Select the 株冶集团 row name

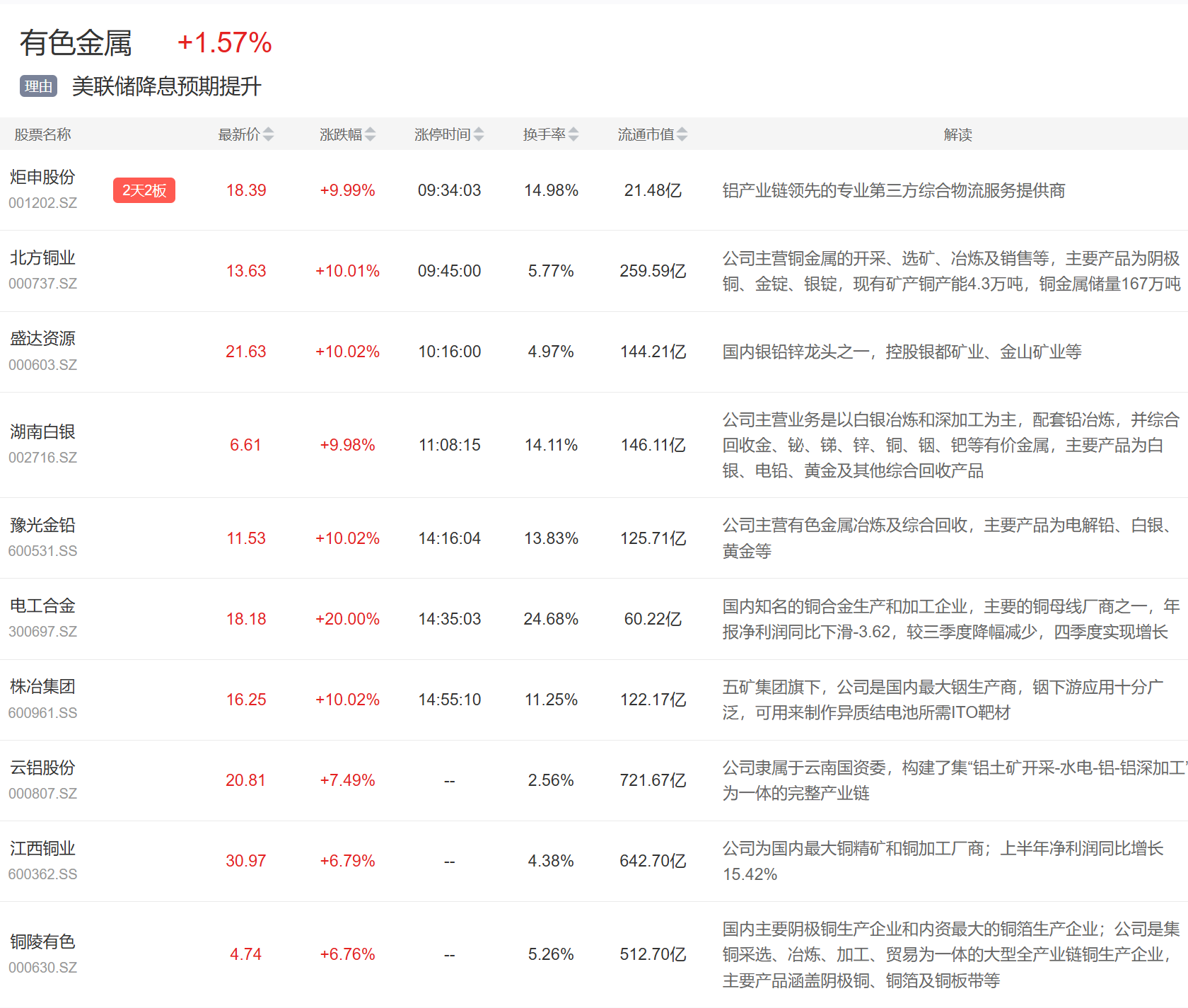42,687
